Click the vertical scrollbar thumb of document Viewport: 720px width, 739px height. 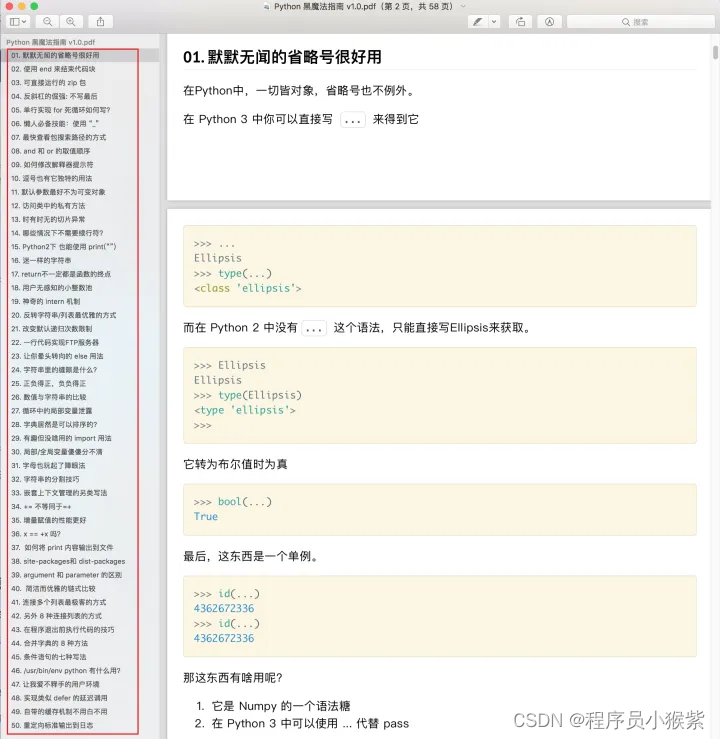coord(715,52)
